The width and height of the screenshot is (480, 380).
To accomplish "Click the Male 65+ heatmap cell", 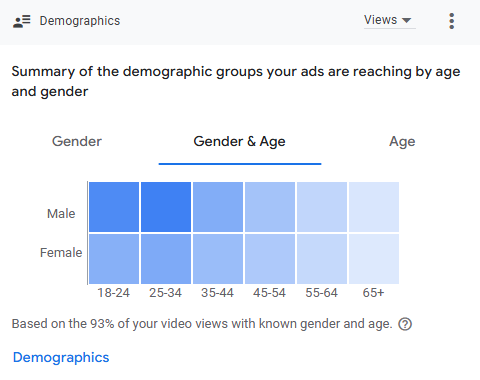I will tap(374, 207).
